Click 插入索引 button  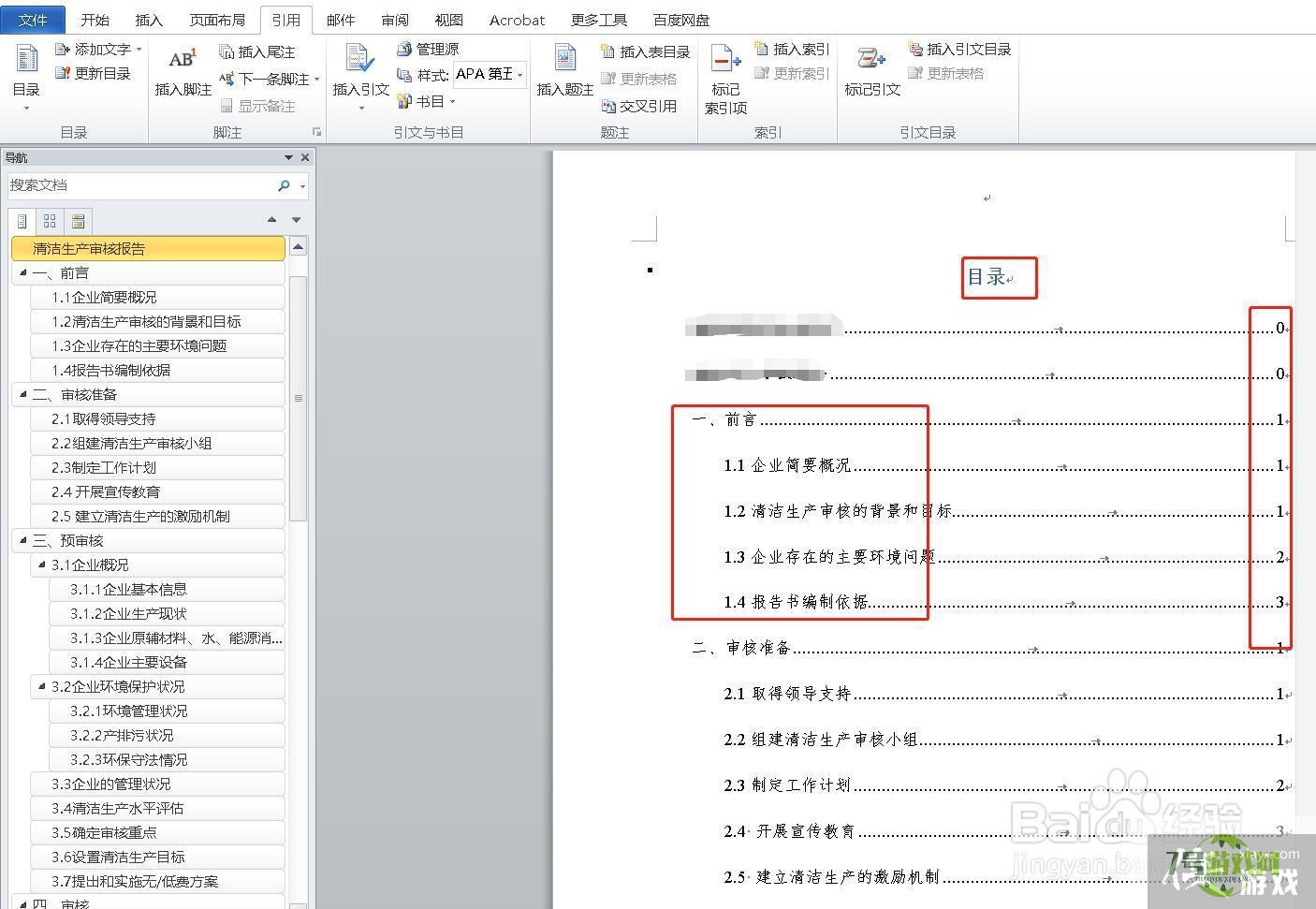(792, 49)
